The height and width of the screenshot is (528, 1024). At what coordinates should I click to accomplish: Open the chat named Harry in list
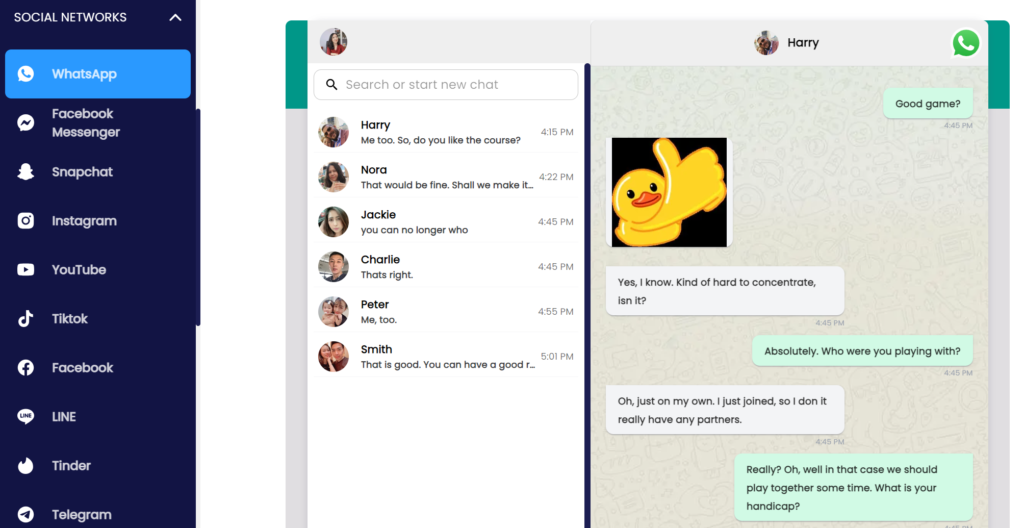coord(446,132)
